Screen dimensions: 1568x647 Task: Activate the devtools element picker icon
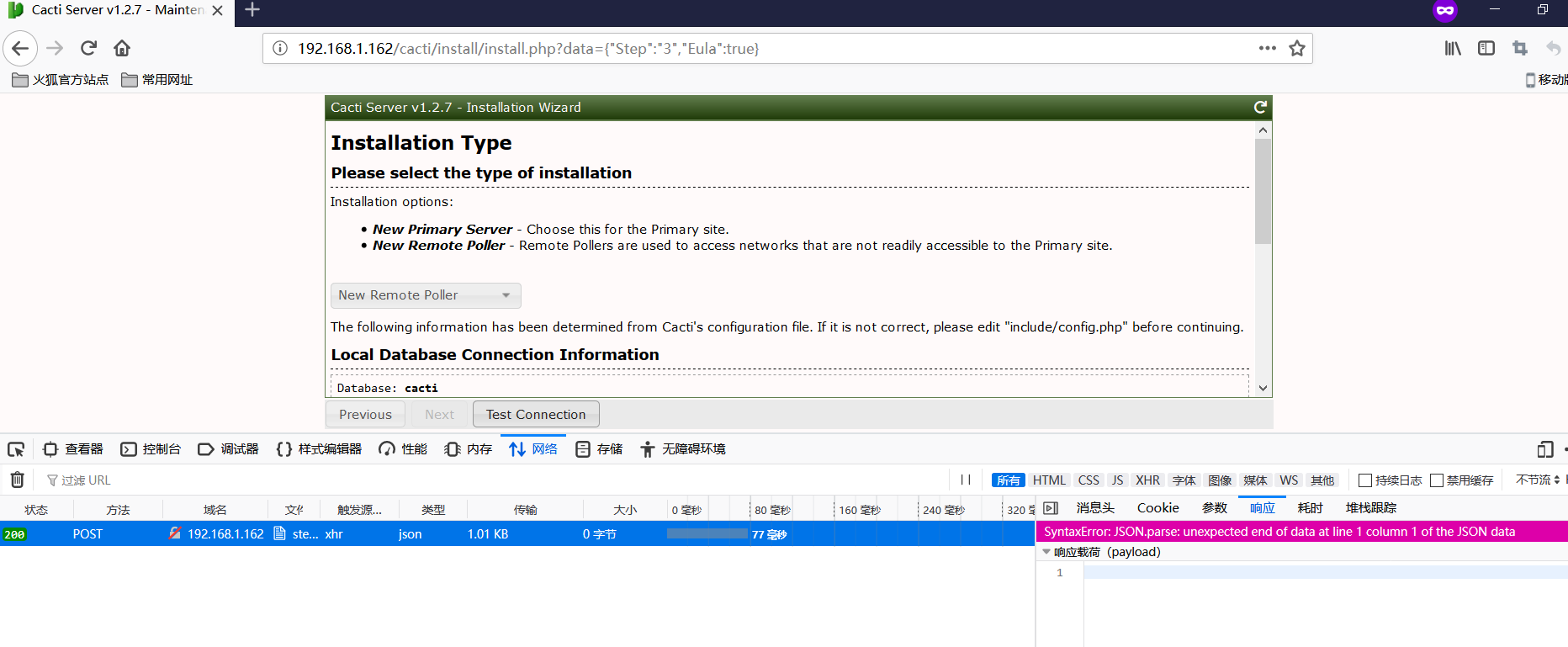(16, 449)
